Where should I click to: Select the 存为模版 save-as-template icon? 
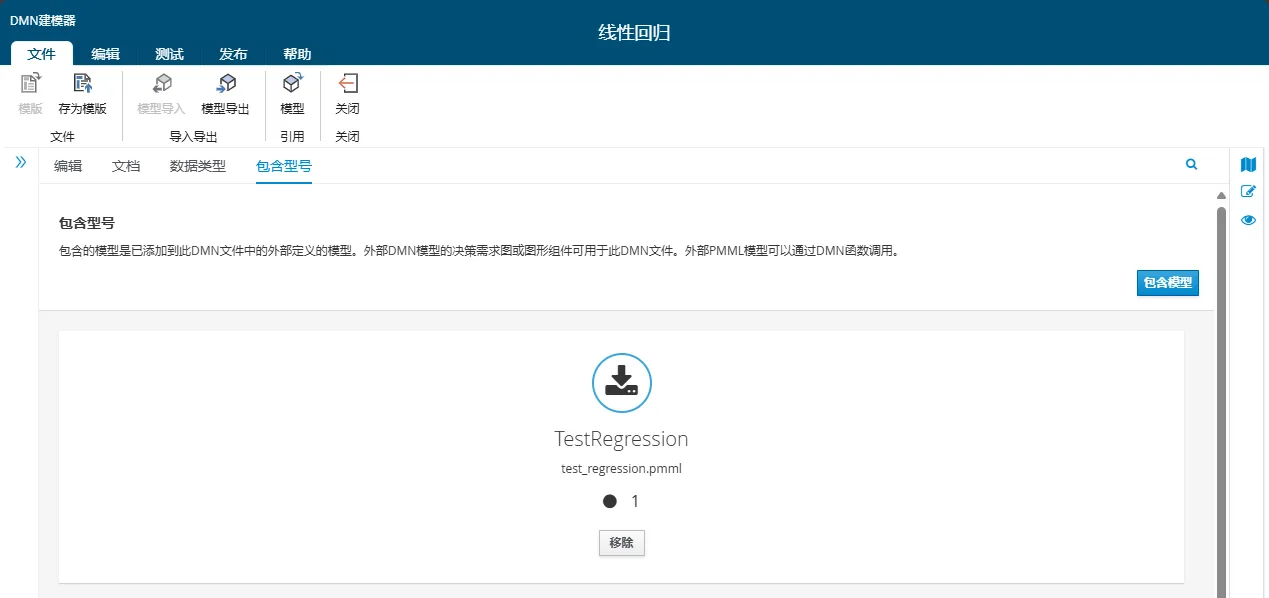(81, 88)
